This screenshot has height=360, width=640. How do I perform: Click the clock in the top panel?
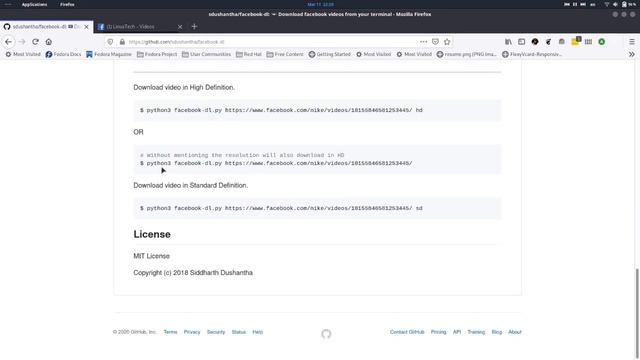pos(320,4)
